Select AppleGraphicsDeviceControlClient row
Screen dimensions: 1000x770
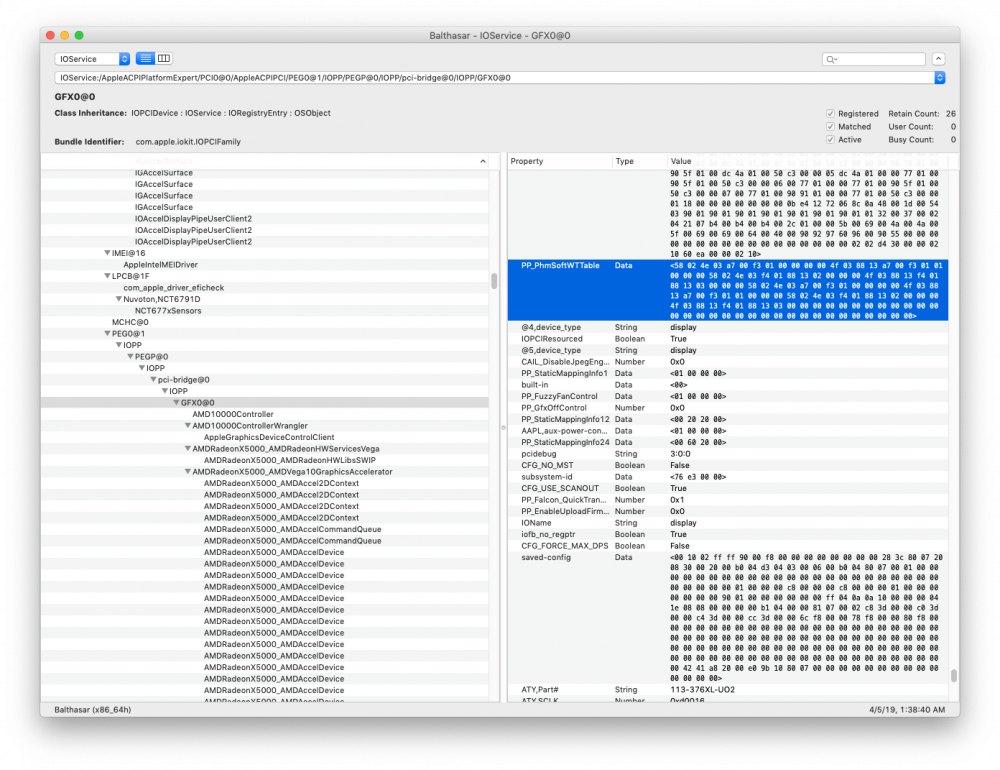[x=264, y=437]
